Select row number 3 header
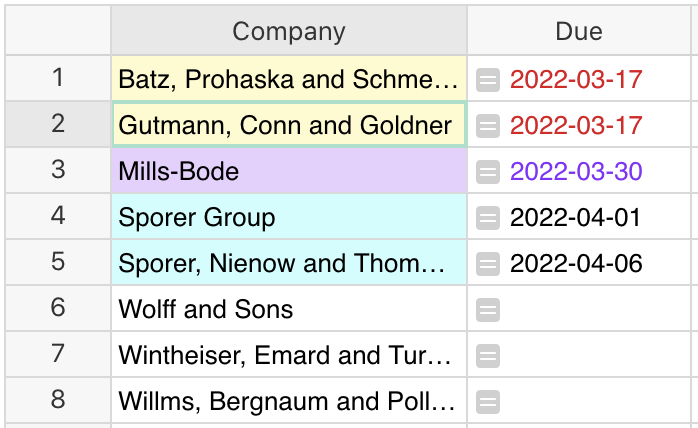This screenshot has height=428, width=698. point(58,170)
